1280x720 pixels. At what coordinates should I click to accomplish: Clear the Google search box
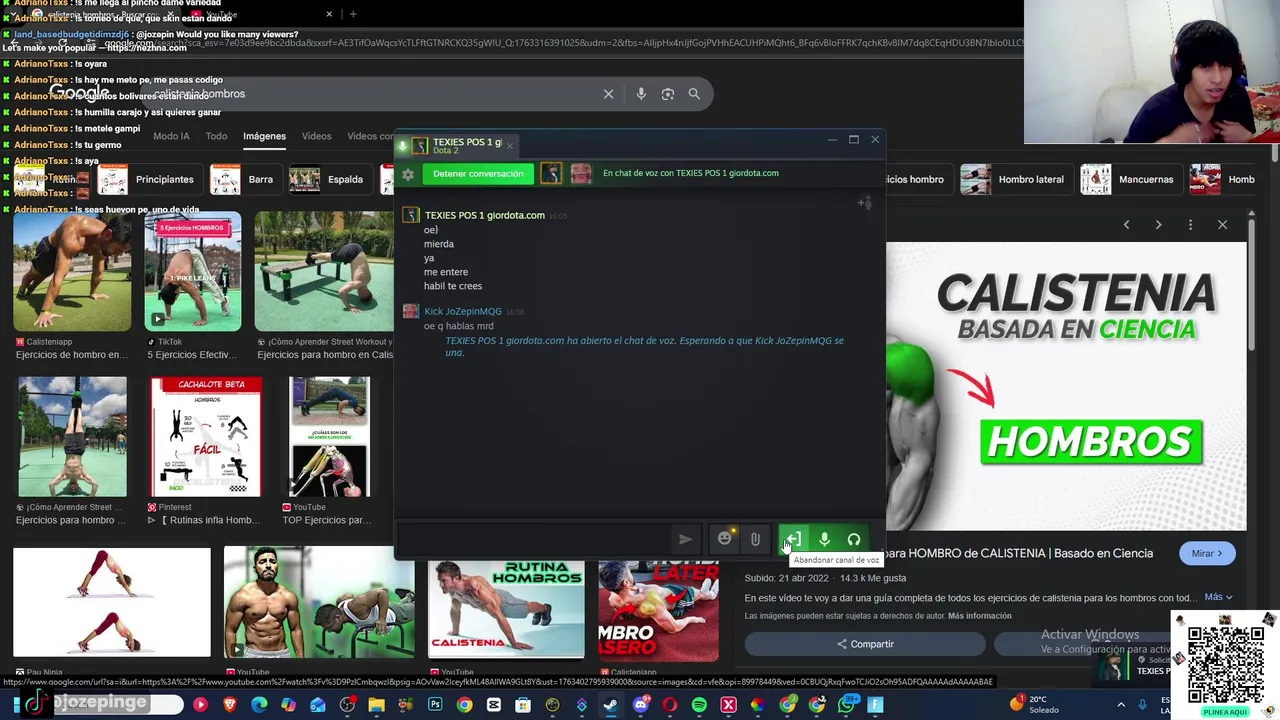point(608,94)
